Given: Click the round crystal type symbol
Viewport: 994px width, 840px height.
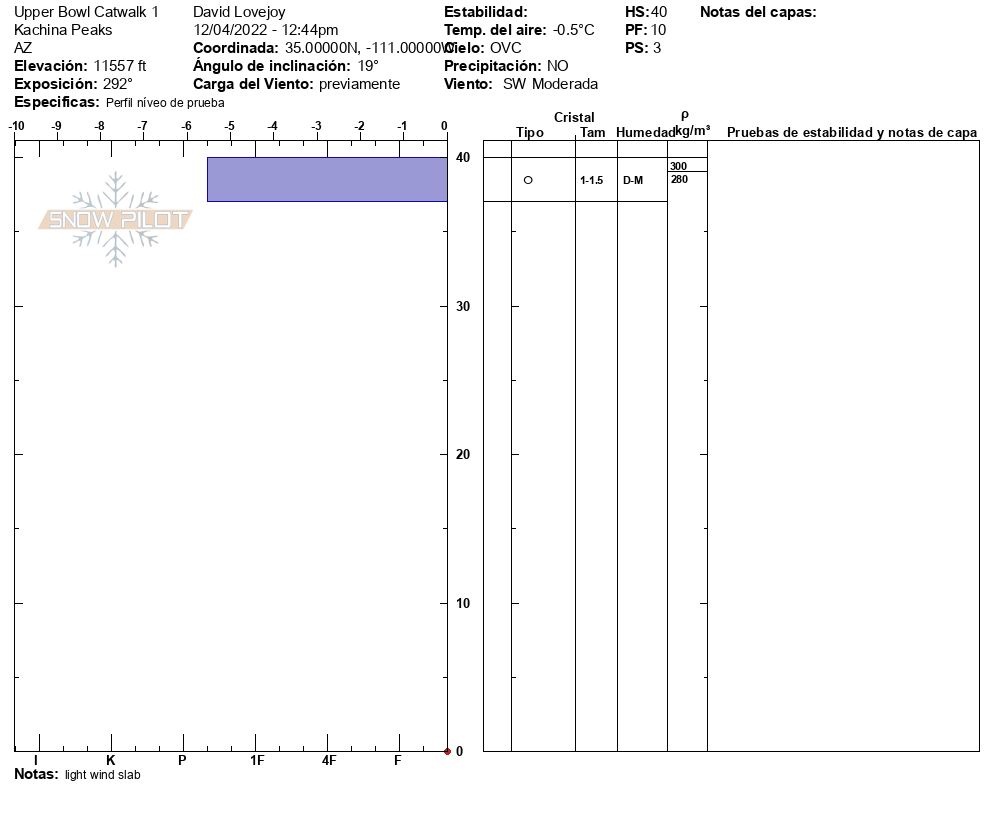Looking at the screenshot, I should 528,180.
